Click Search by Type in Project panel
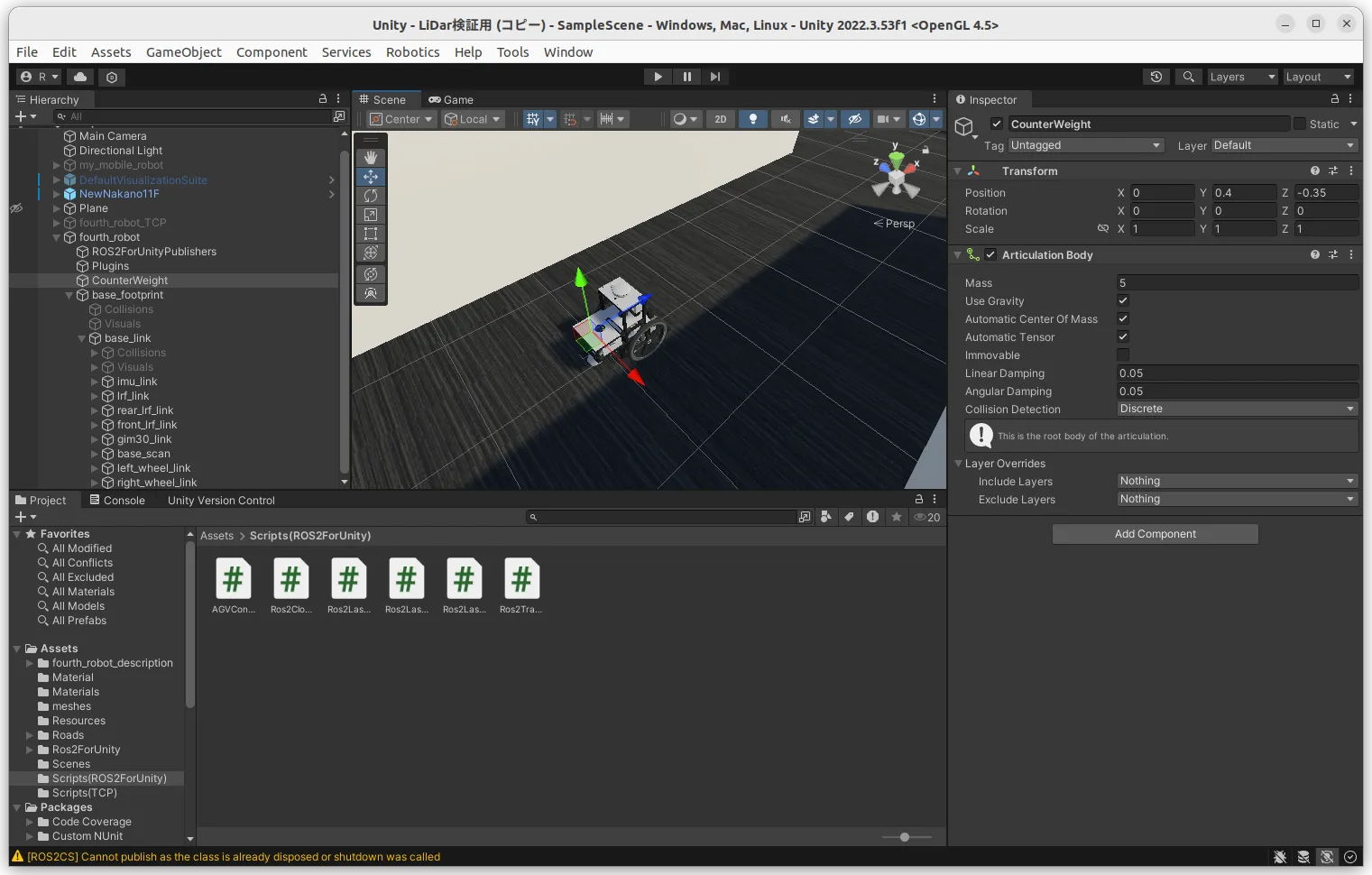The width and height of the screenshot is (1372, 875). pos(825,517)
